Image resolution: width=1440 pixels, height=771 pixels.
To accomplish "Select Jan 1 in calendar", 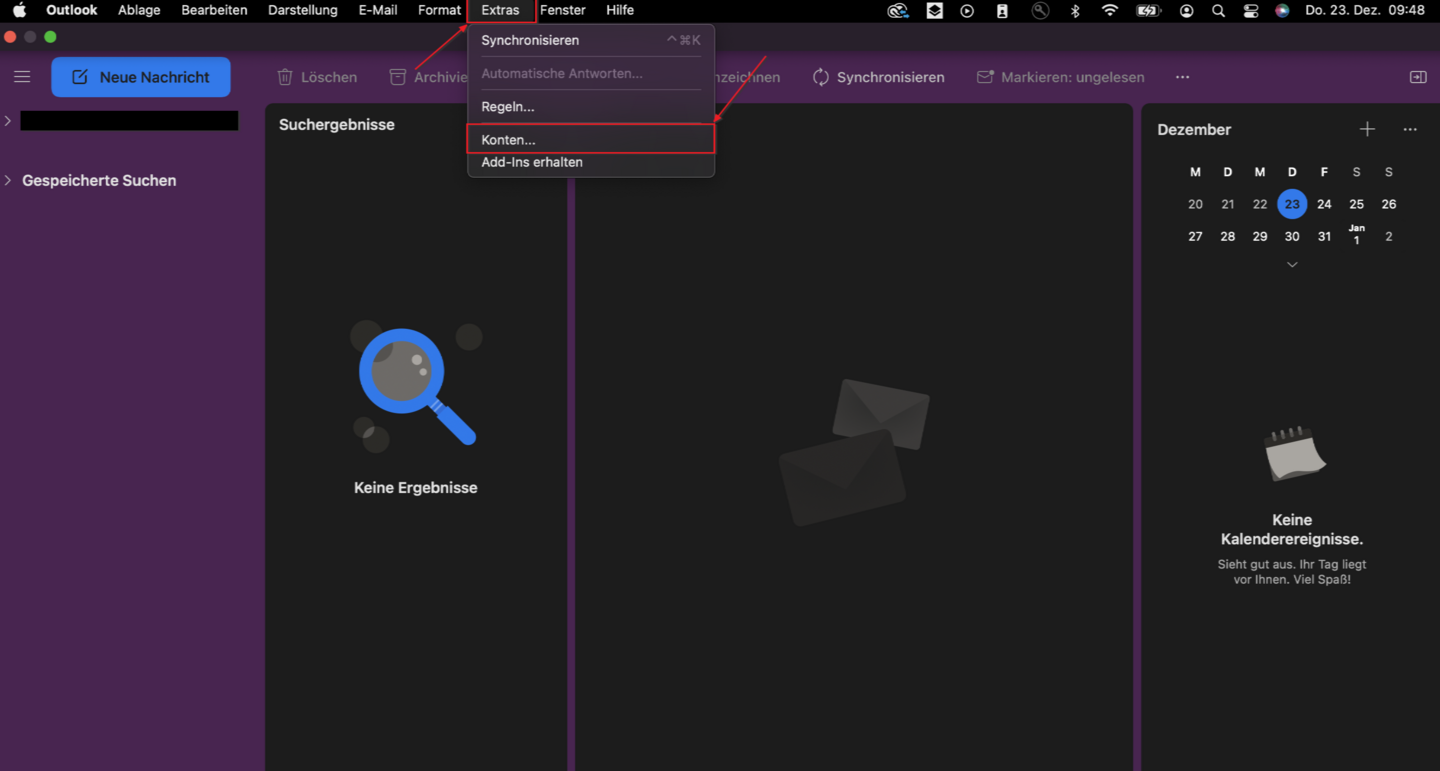I will click(x=1356, y=235).
